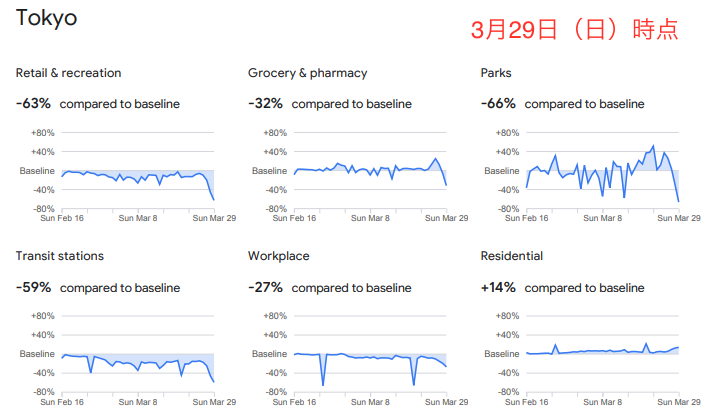This screenshot has height=414, width=723.
Task: Click the -66% parks value
Action: pyautogui.click(x=498, y=103)
